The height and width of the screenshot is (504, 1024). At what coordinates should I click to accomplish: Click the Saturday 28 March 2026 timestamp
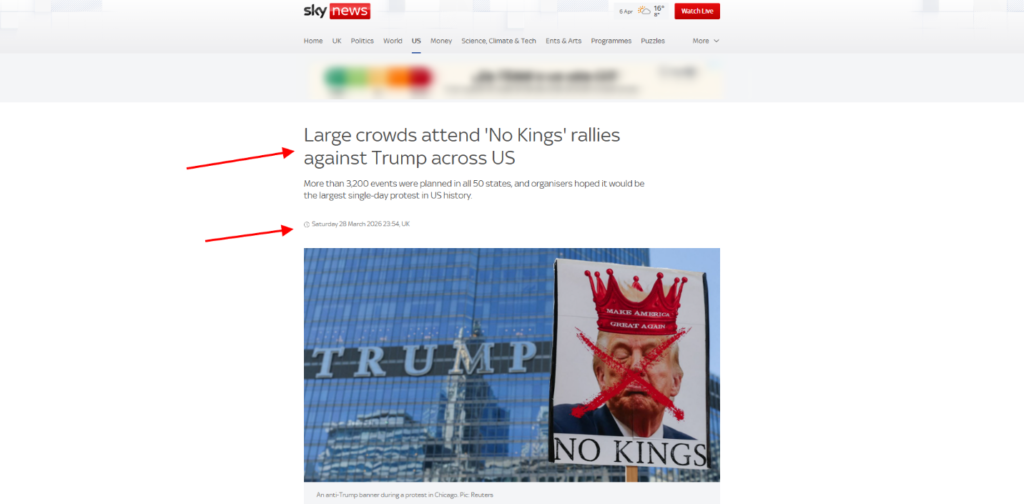pyautogui.click(x=360, y=224)
